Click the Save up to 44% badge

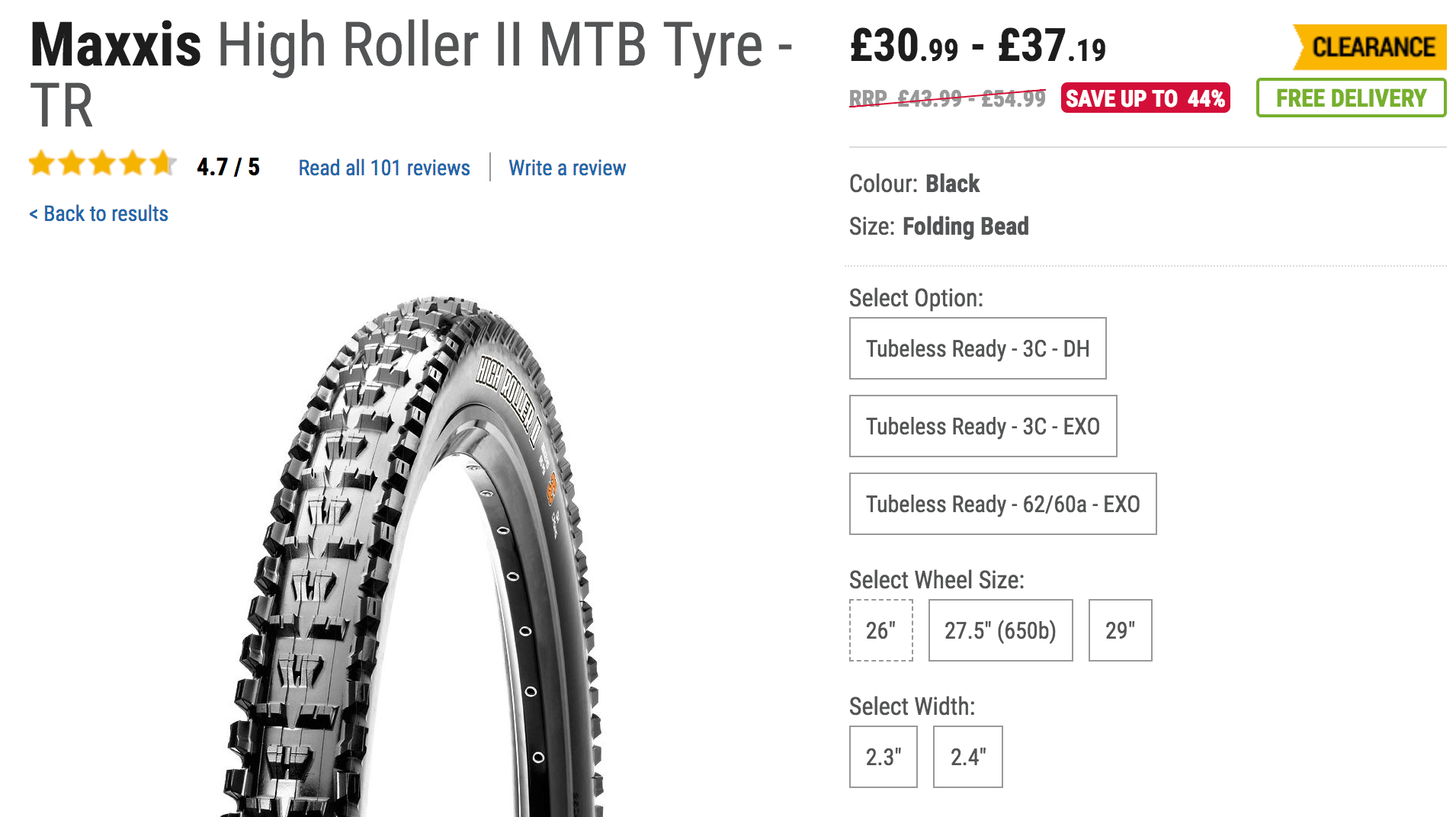click(1145, 98)
